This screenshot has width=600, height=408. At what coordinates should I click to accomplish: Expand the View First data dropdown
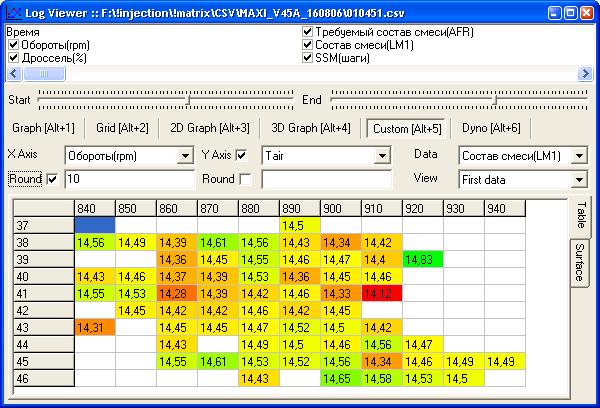(x=578, y=180)
